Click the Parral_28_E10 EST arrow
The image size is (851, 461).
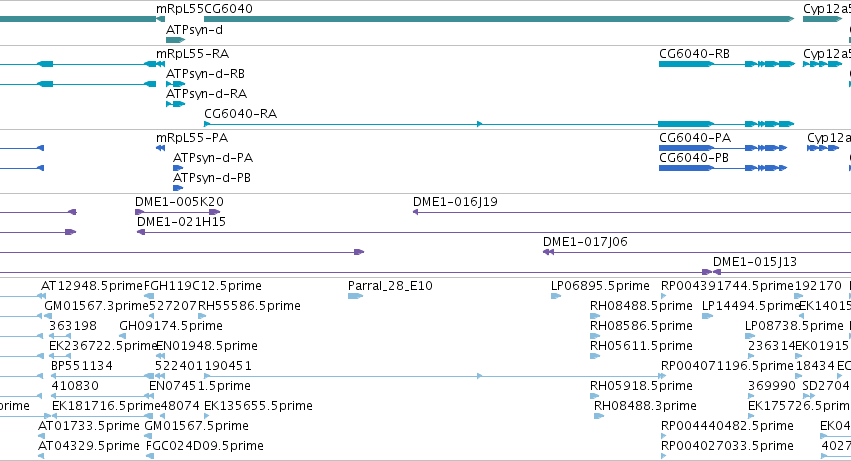355,296
